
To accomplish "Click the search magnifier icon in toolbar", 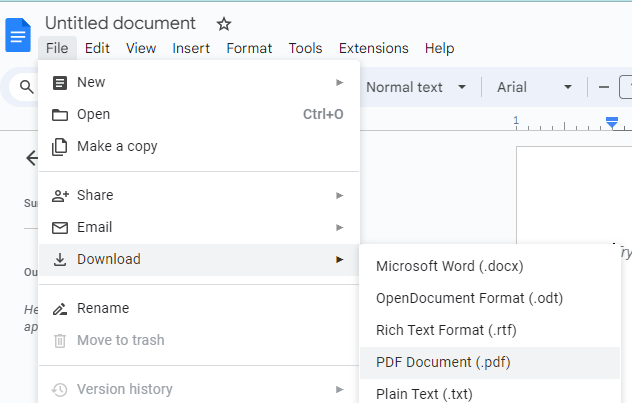I will pyautogui.click(x=27, y=87).
